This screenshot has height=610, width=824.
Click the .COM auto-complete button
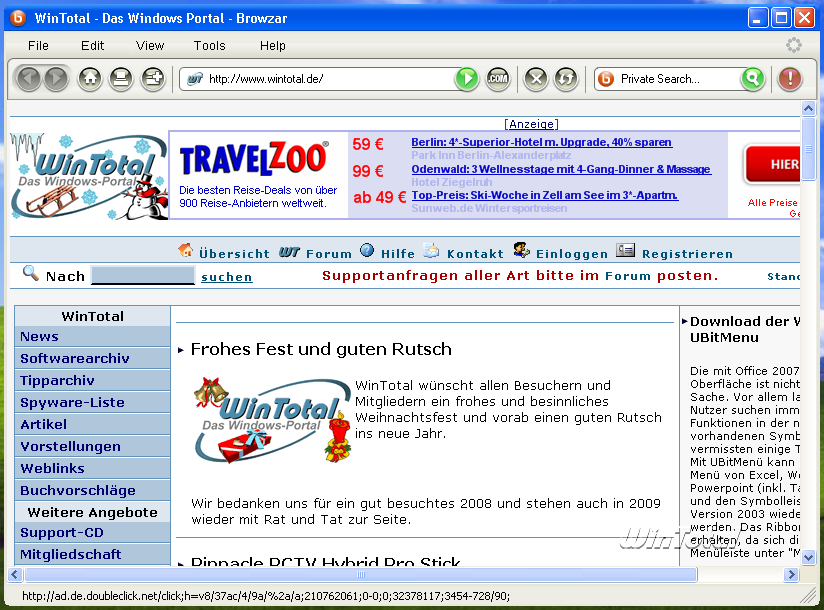point(498,79)
